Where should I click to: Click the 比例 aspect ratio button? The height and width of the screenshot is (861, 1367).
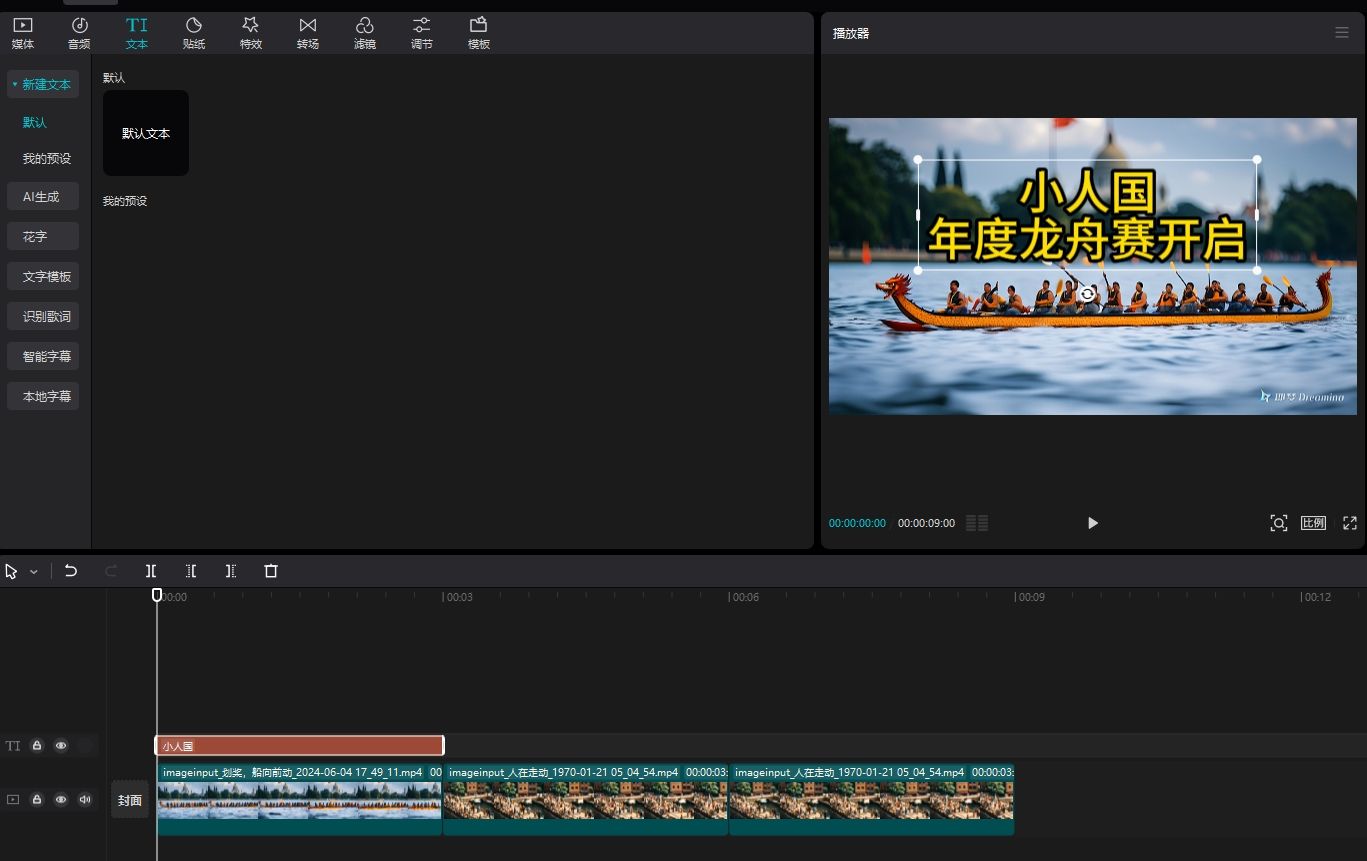[1313, 523]
